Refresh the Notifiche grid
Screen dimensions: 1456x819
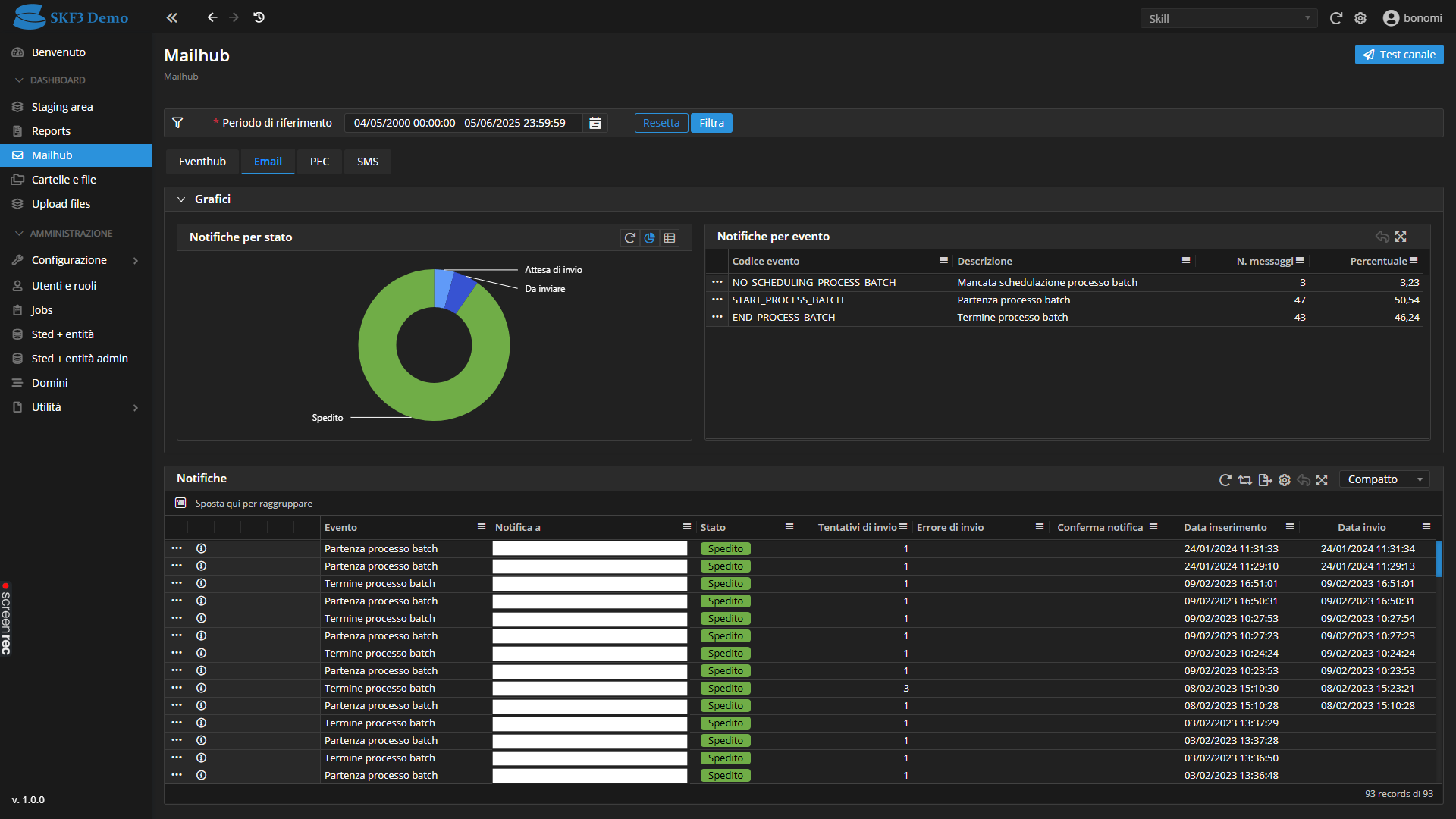(x=1225, y=480)
